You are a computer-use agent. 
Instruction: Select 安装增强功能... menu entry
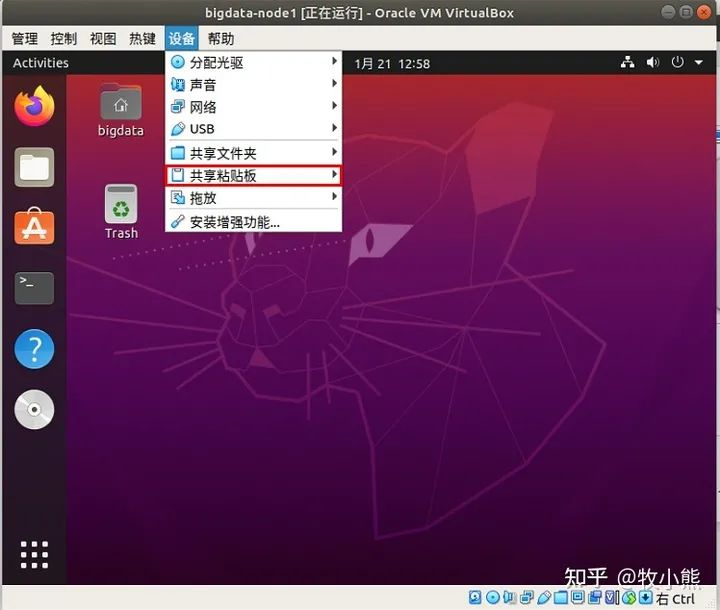click(254, 222)
